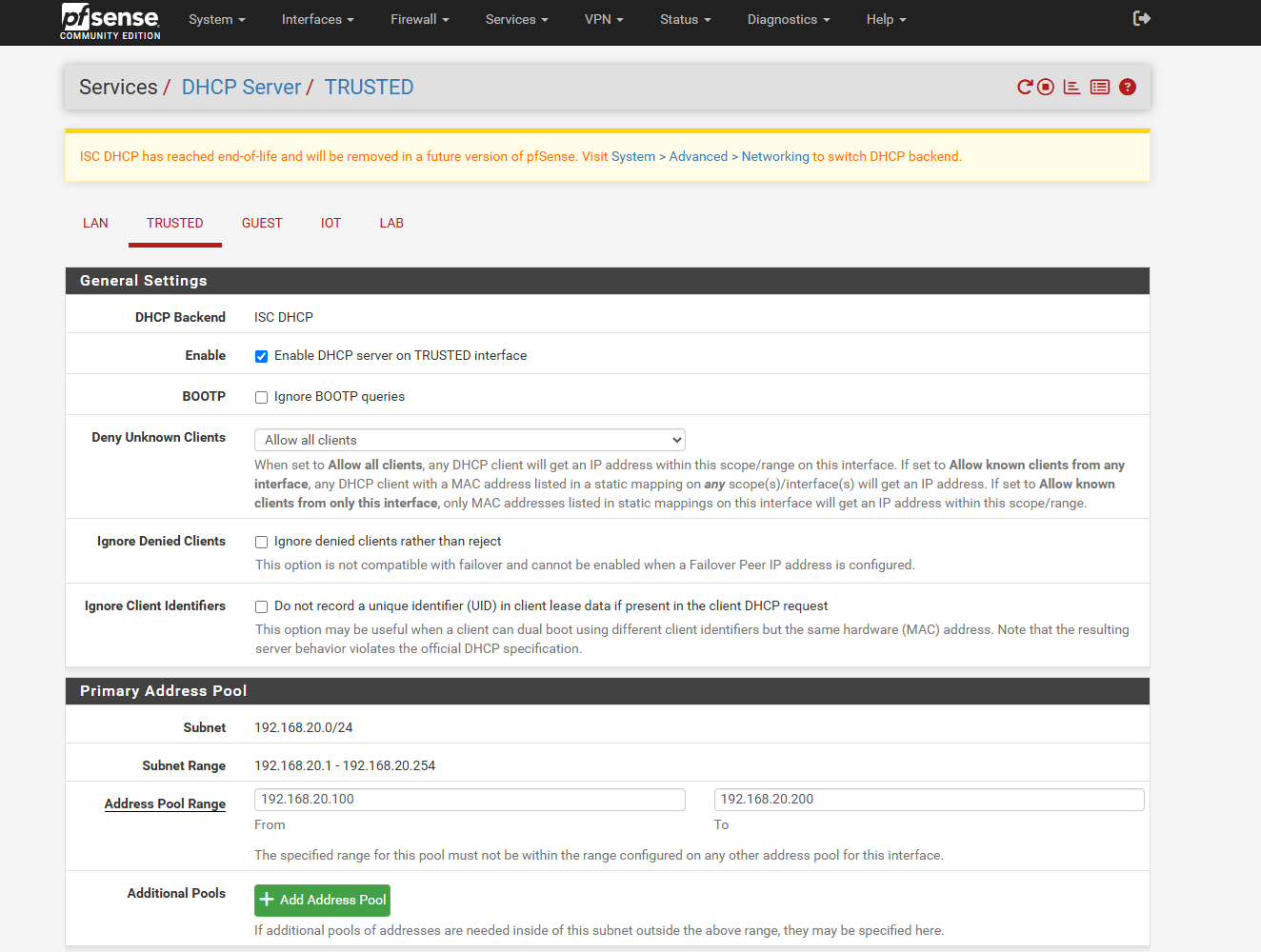Open the Deny Unknown Clients dropdown
Viewport: 1261px width, 952px height.
click(470, 440)
